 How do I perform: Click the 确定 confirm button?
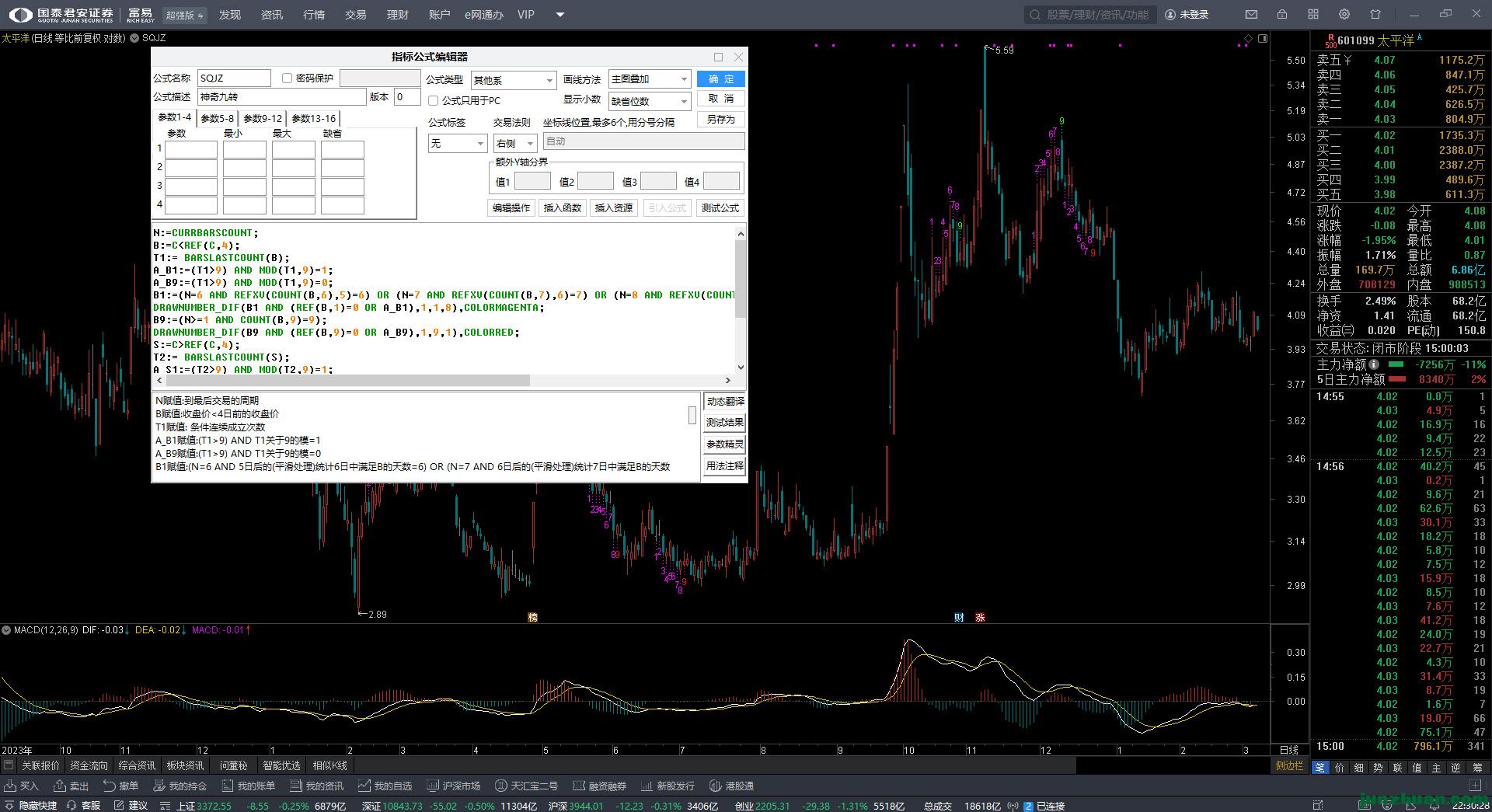pos(721,79)
